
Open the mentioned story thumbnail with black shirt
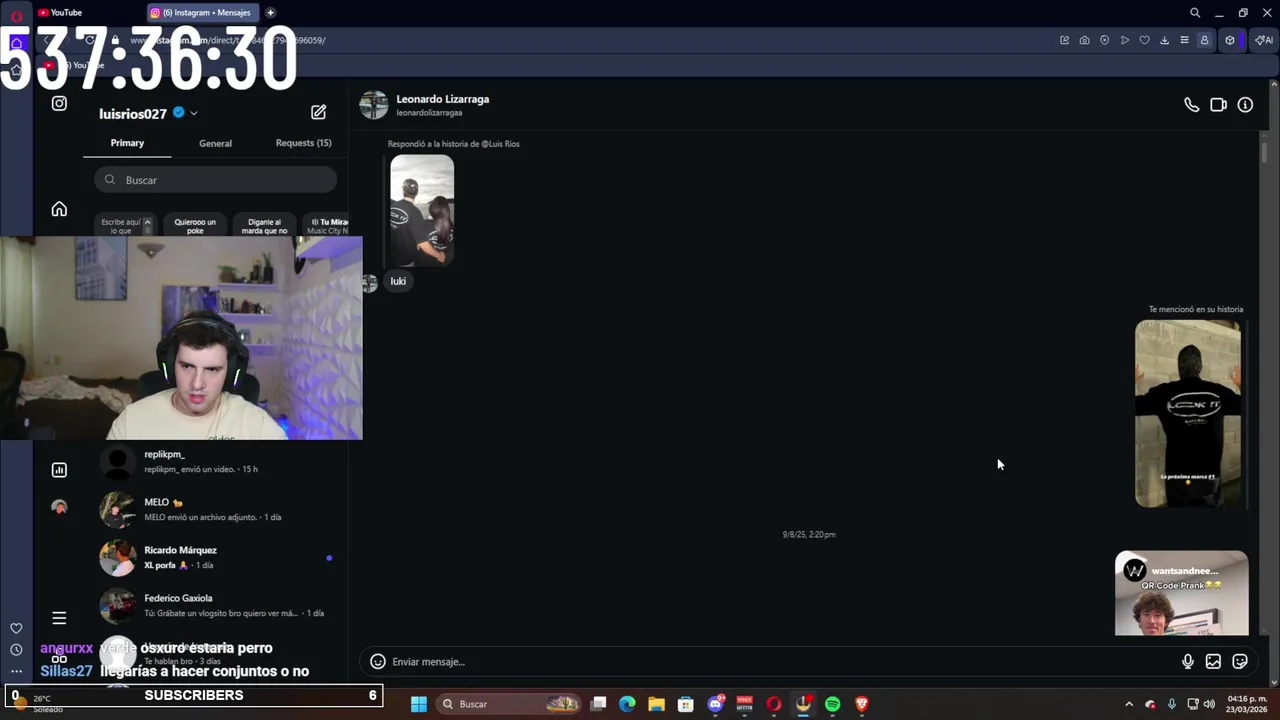coord(1188,414)
